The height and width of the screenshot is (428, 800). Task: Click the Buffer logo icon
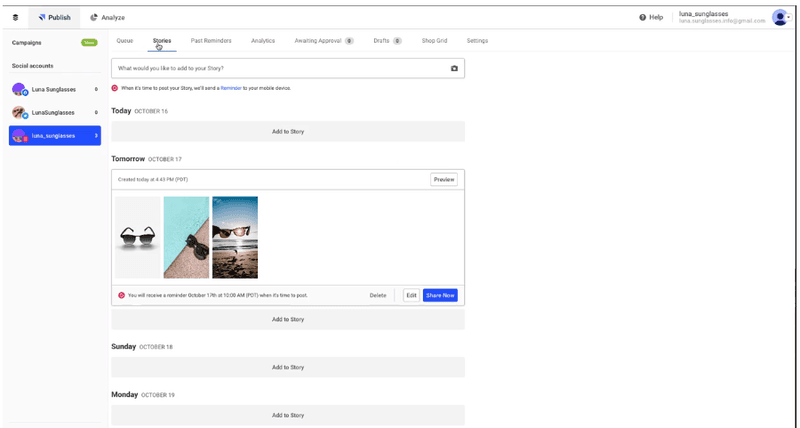tap(15, 17)
